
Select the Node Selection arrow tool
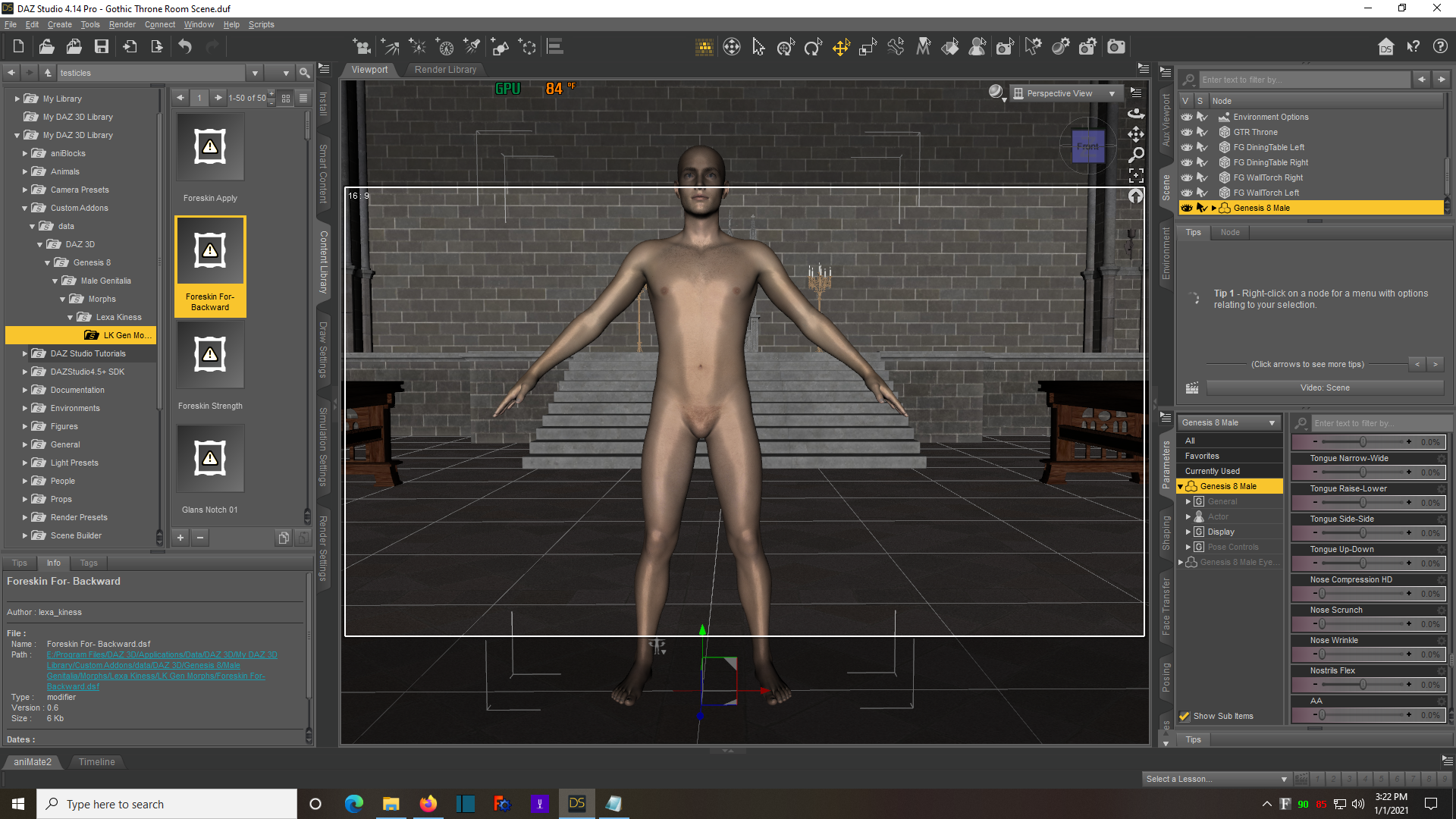pyautogui.click(x=758, y=48)
